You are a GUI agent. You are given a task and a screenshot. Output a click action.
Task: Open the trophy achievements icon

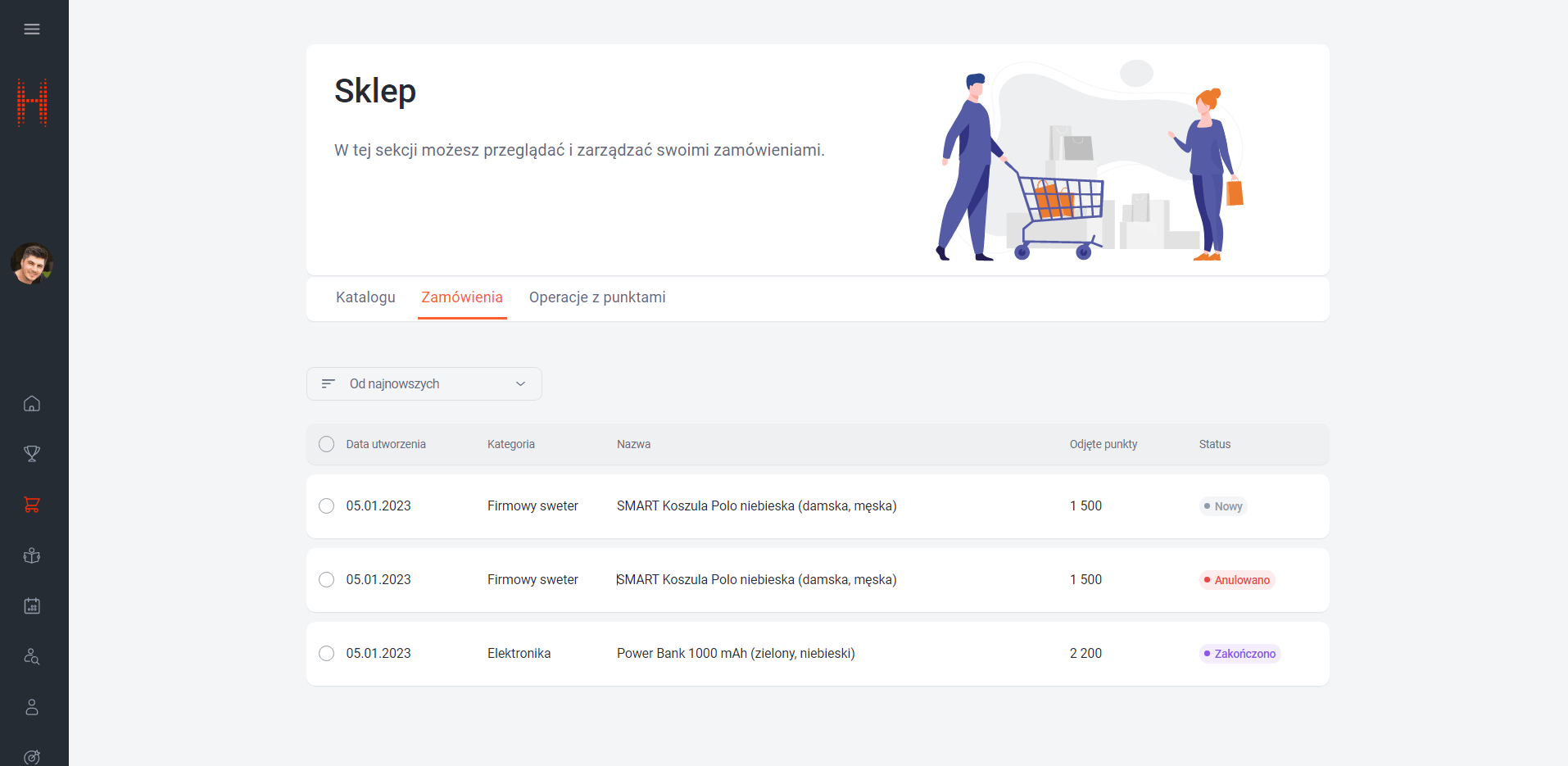click(x=32, y=454)
